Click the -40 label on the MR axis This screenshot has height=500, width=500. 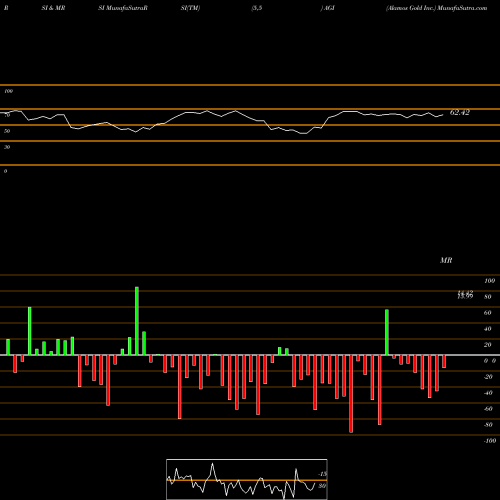click(x=488, y=393)
